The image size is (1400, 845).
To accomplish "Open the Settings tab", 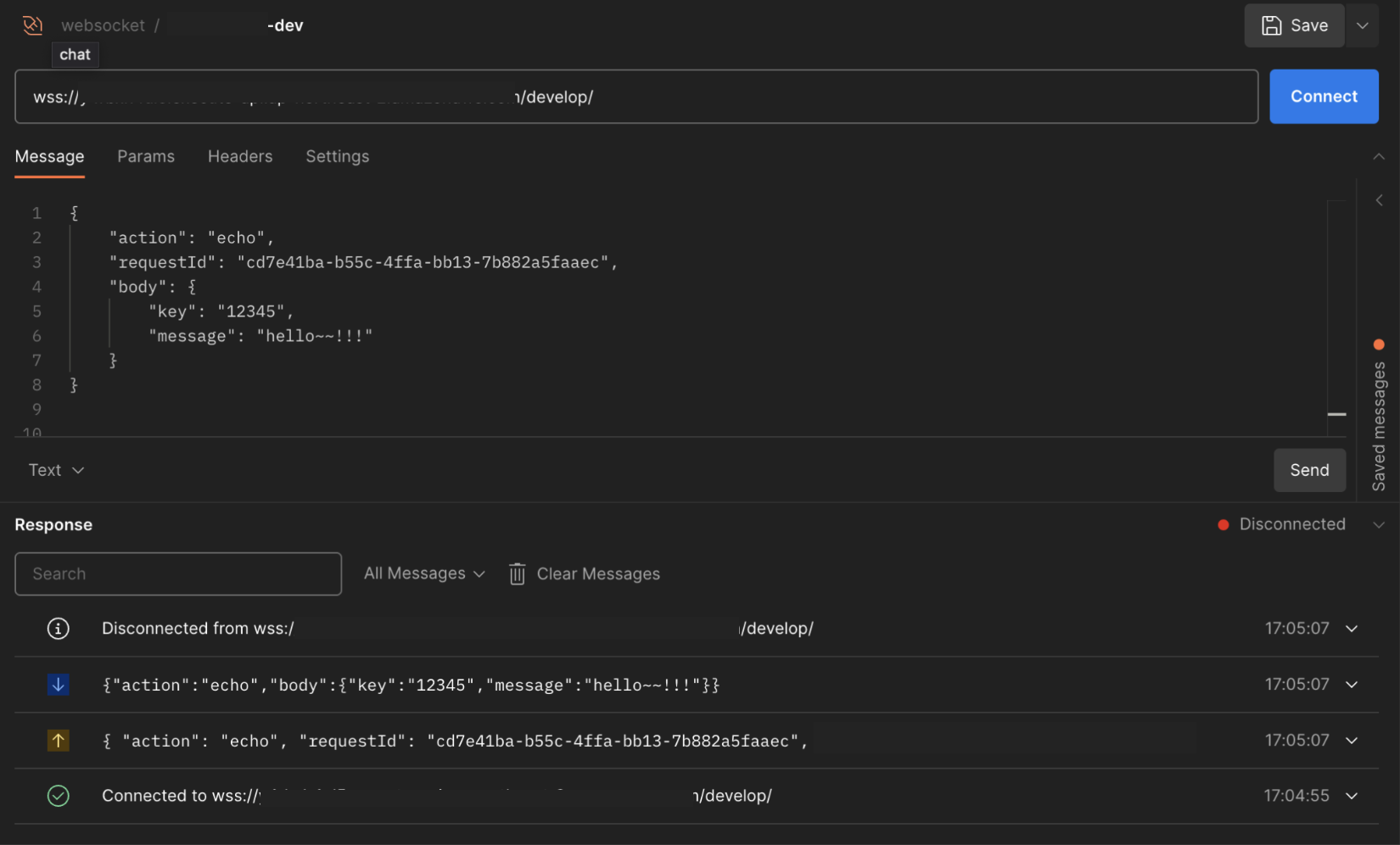I will (x=338, y=157).
